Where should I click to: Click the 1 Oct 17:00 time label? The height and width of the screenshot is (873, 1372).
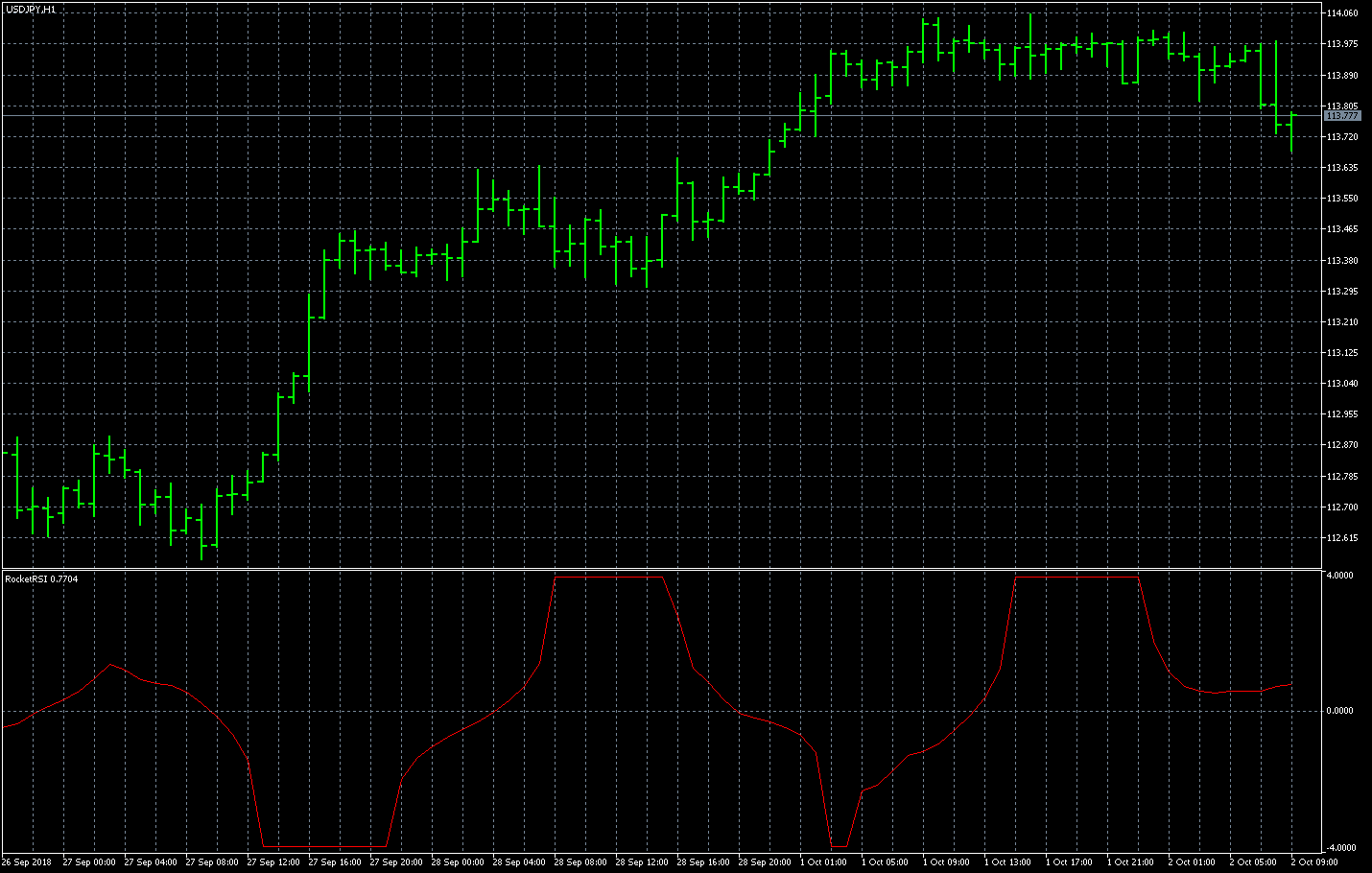pyautogui.click(x=1069, y=862)
